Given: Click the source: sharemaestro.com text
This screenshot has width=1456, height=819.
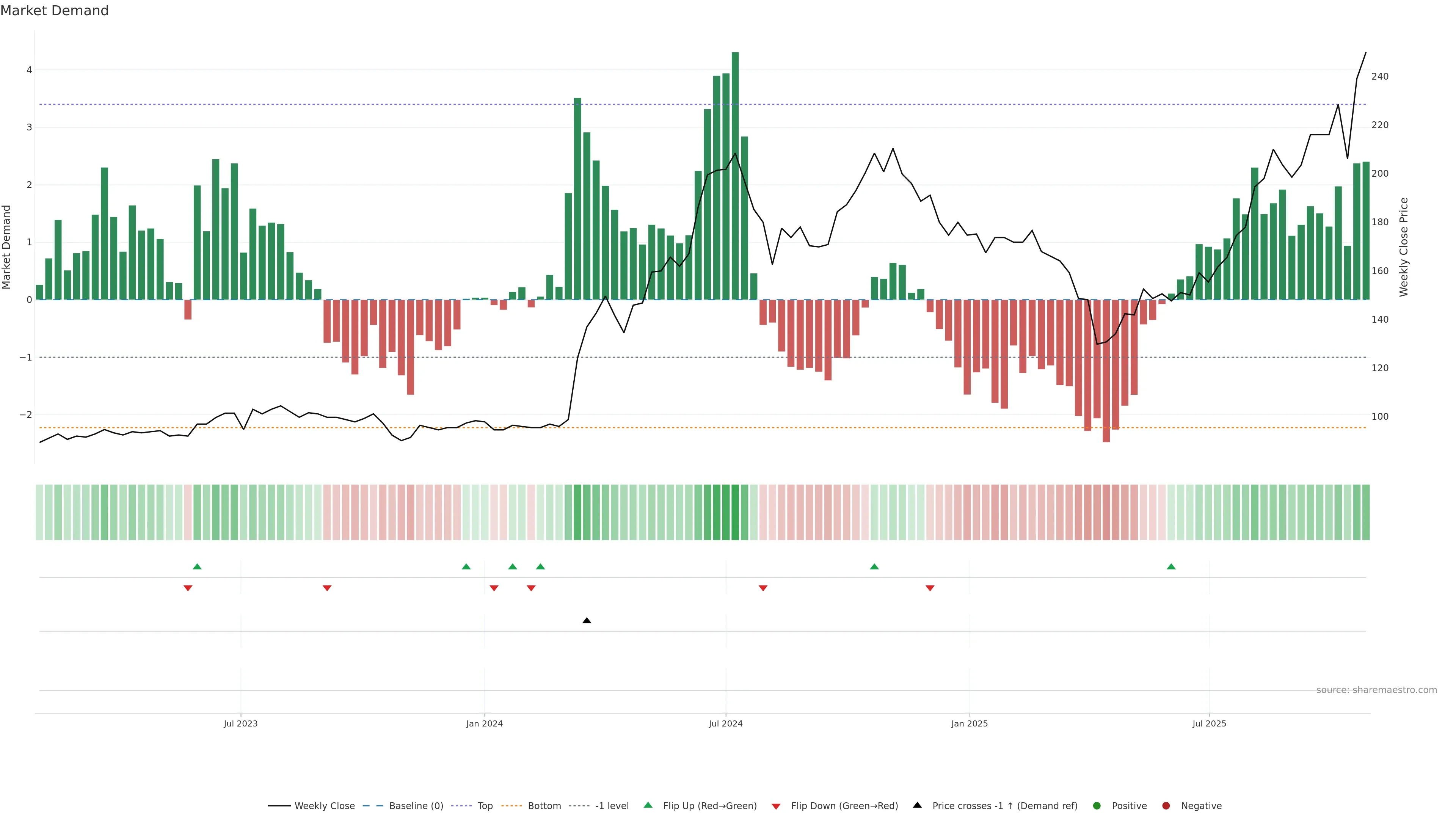Looking at the screenshot, I should pos(1376,690).
